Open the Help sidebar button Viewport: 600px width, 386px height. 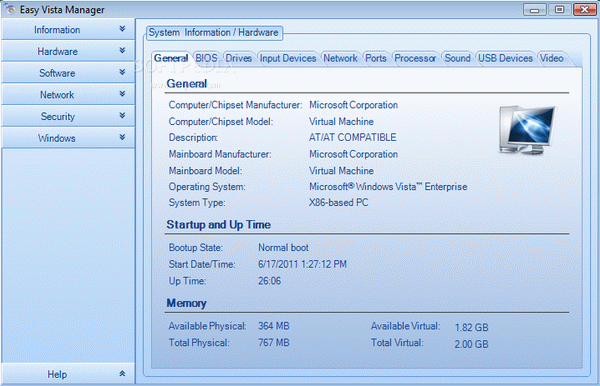[x=68, y=374]
